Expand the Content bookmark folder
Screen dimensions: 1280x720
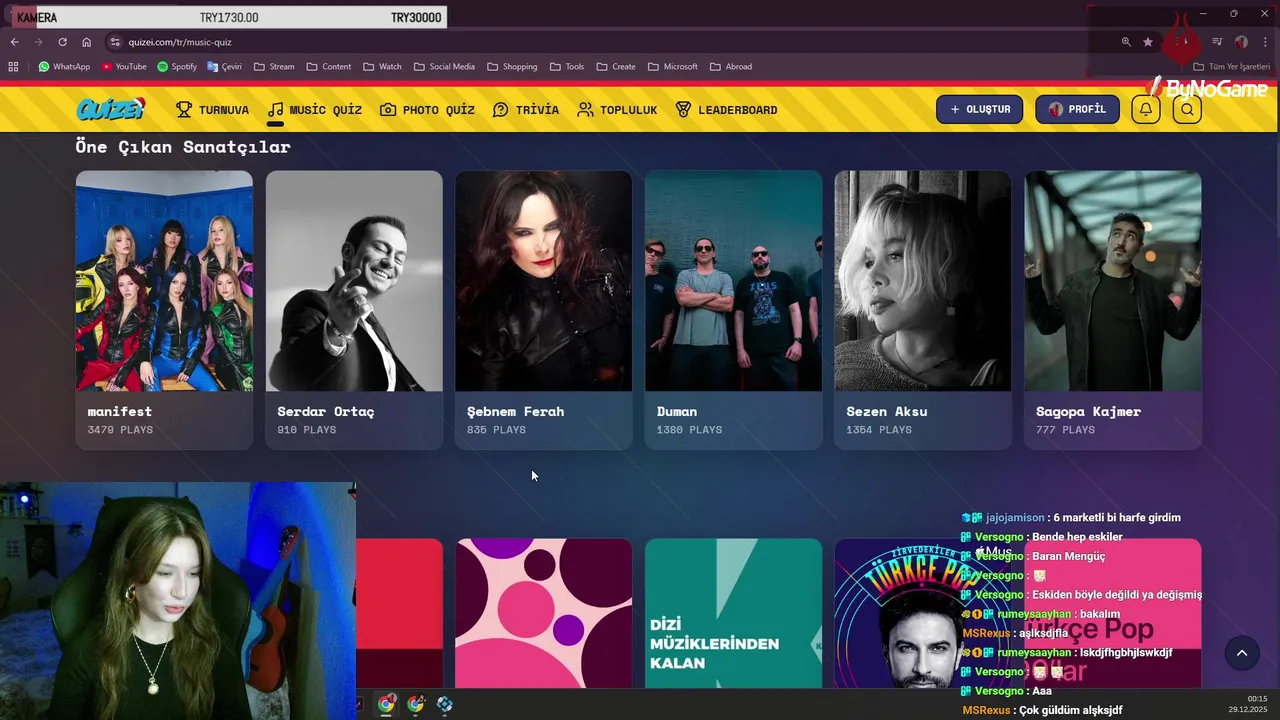pos(329,67)
